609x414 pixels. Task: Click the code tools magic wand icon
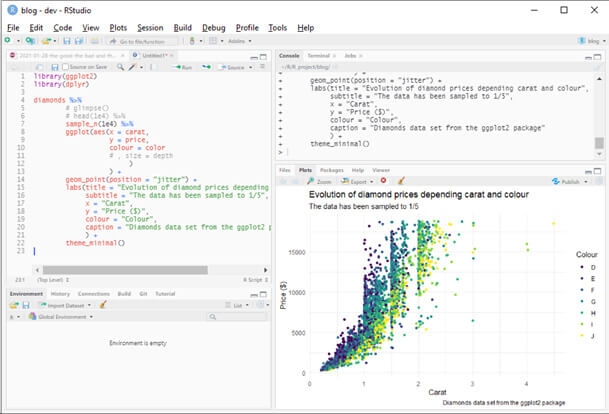(x=131, y=66)
